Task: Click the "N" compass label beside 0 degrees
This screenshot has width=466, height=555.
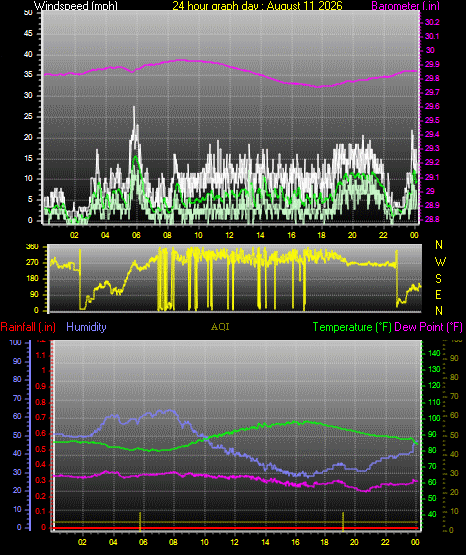Action: click(x=439, y=311)
